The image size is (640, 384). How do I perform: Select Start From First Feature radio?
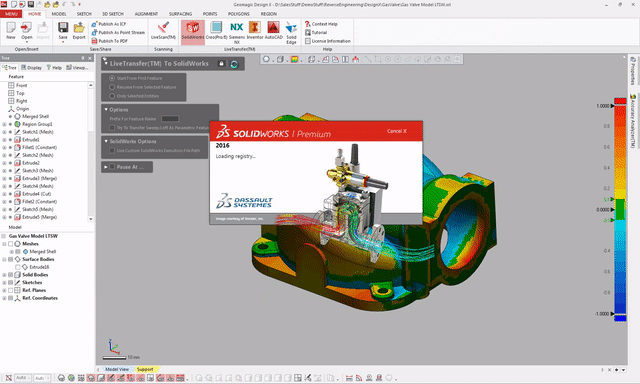pyautogui.click(x=112, y=78)
